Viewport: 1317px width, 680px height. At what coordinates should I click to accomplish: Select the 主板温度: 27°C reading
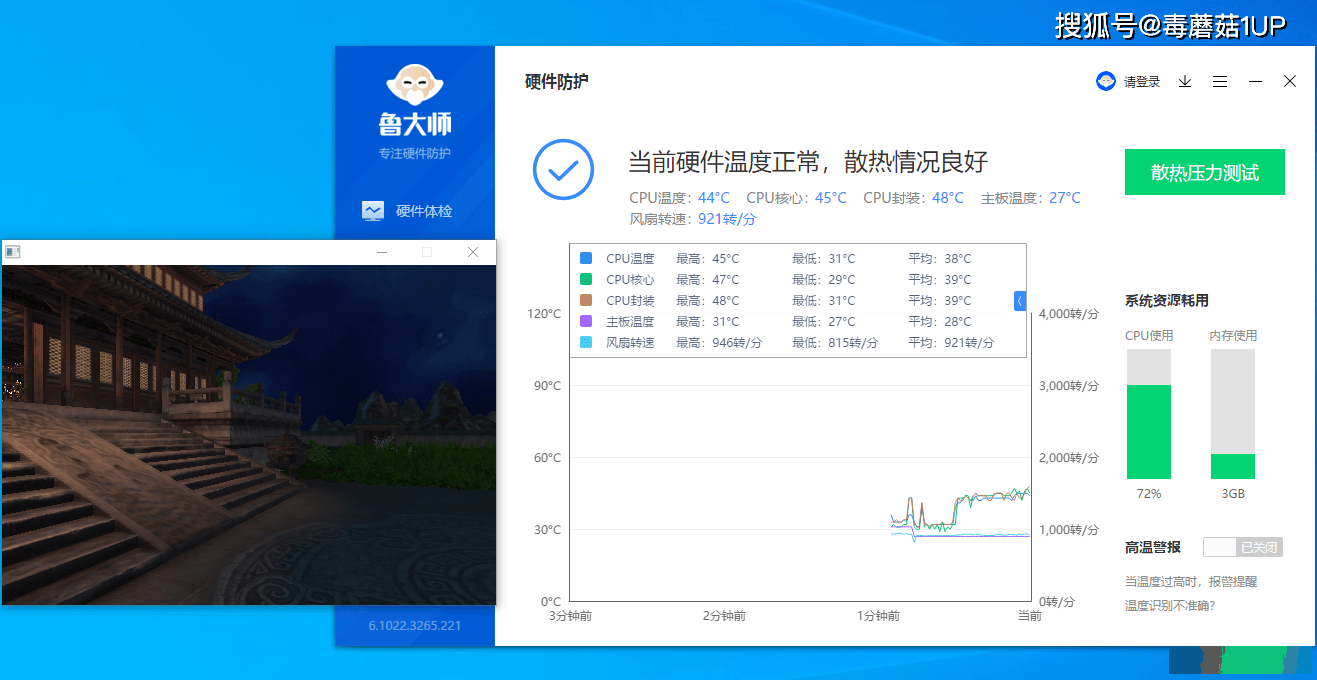(x=1031, y=198)
